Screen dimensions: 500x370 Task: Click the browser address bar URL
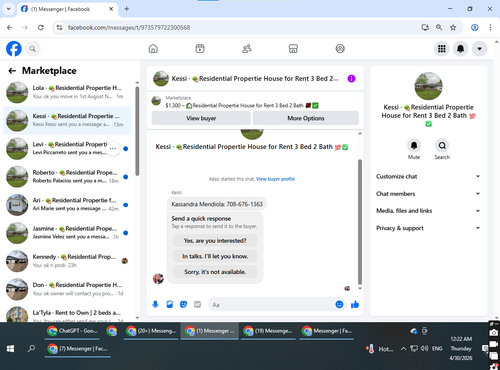[129, 27]
